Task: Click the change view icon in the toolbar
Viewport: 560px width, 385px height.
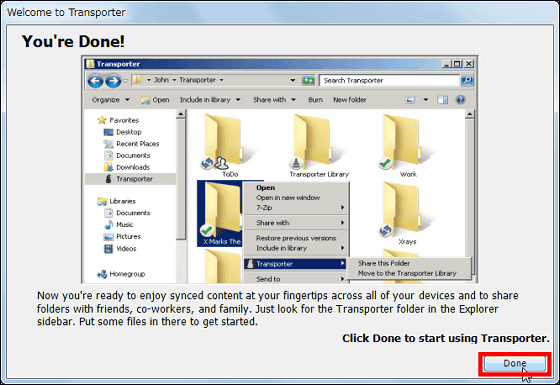Action: (x=410, y=100)
